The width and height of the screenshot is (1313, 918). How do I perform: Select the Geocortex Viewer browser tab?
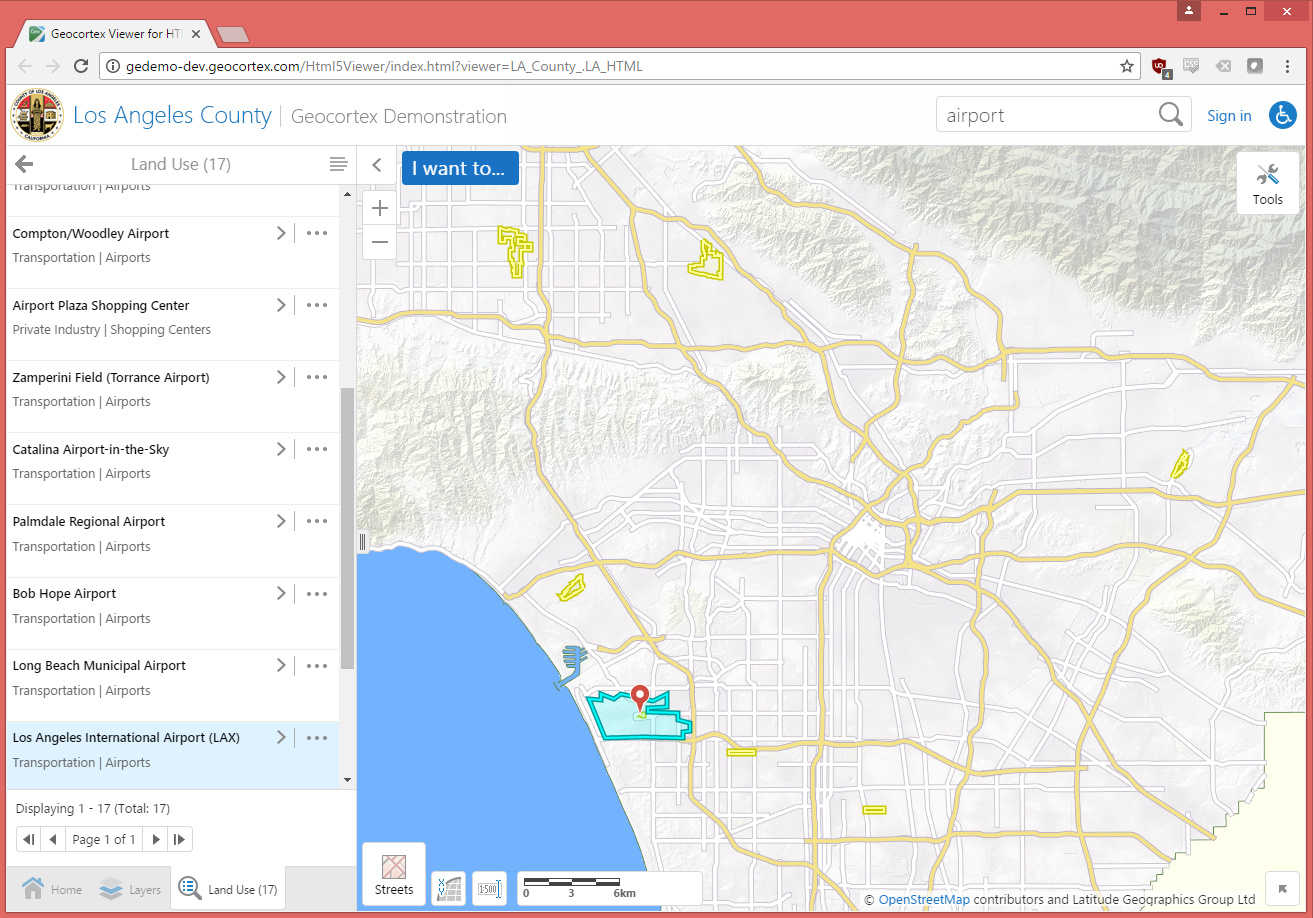pyautogui.click(x=115, y=34)
